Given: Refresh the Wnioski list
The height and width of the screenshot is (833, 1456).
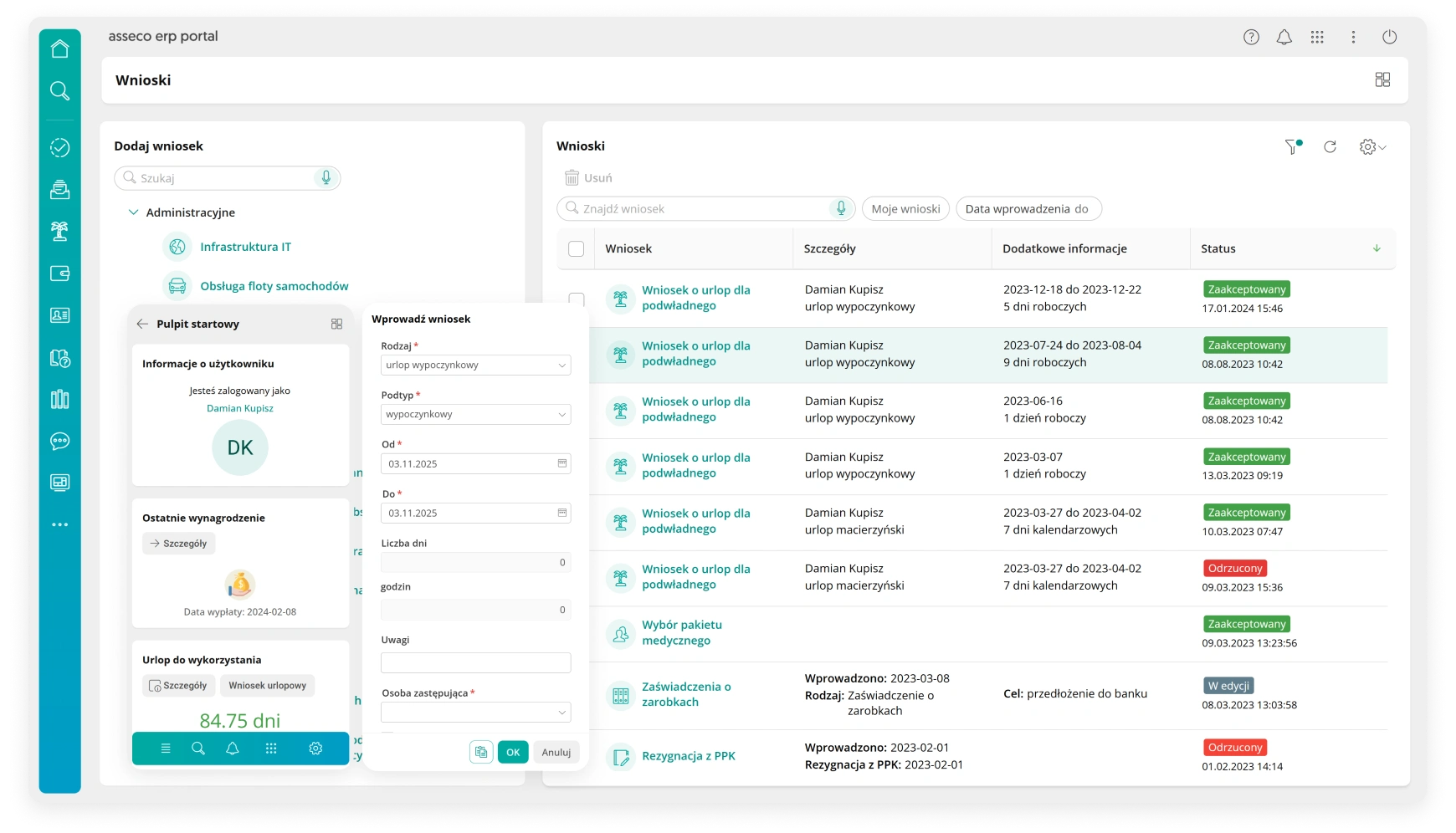Looking at the screenshot, I should [x=1330, y=147].
